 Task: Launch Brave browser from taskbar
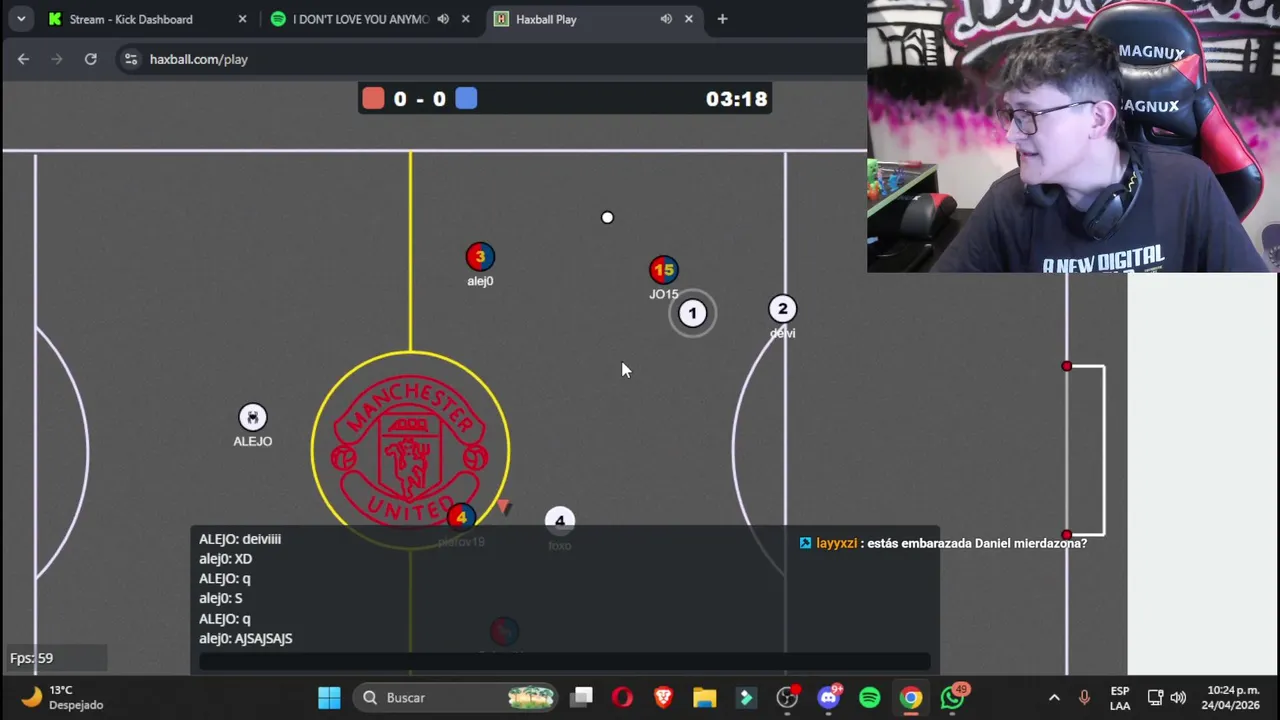point(663,697)
